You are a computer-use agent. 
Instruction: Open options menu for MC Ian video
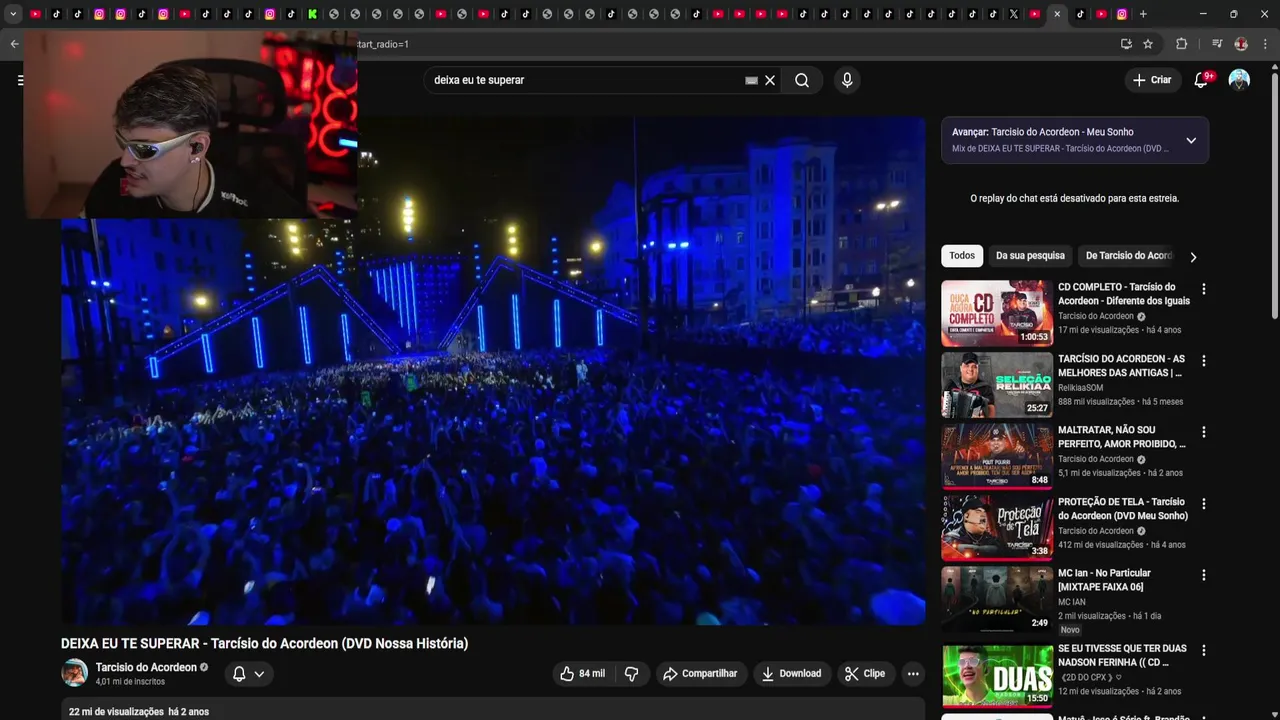pyautogui.click(x=1203, y=575)
